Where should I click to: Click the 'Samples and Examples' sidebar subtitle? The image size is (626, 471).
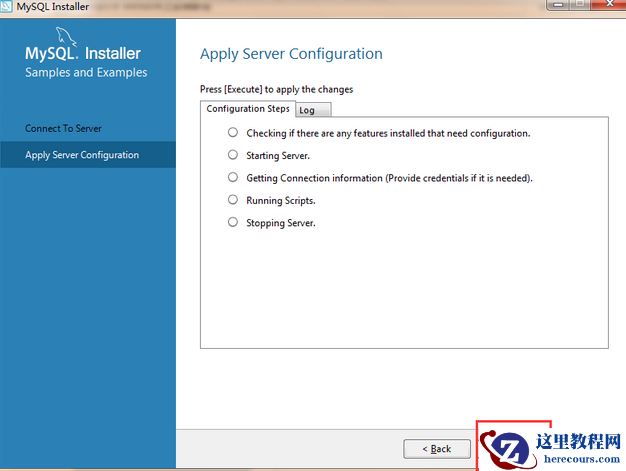point(86,73)
